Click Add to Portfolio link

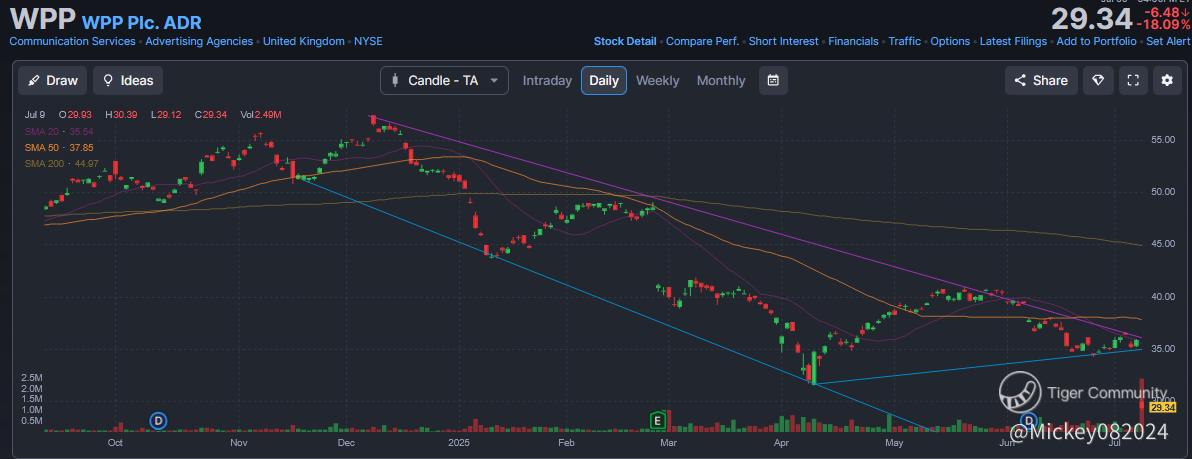coord(1096,42)
